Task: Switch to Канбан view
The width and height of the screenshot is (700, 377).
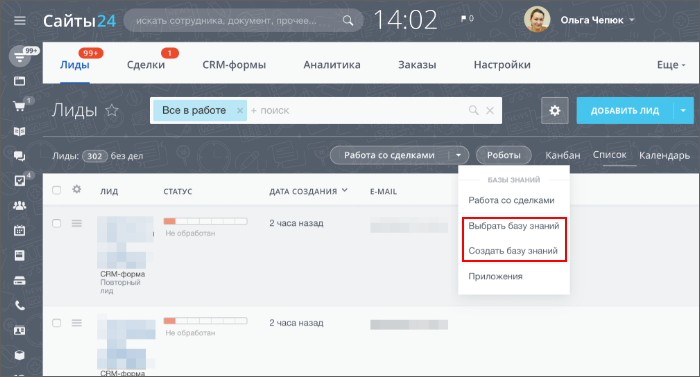Action: 562,155
